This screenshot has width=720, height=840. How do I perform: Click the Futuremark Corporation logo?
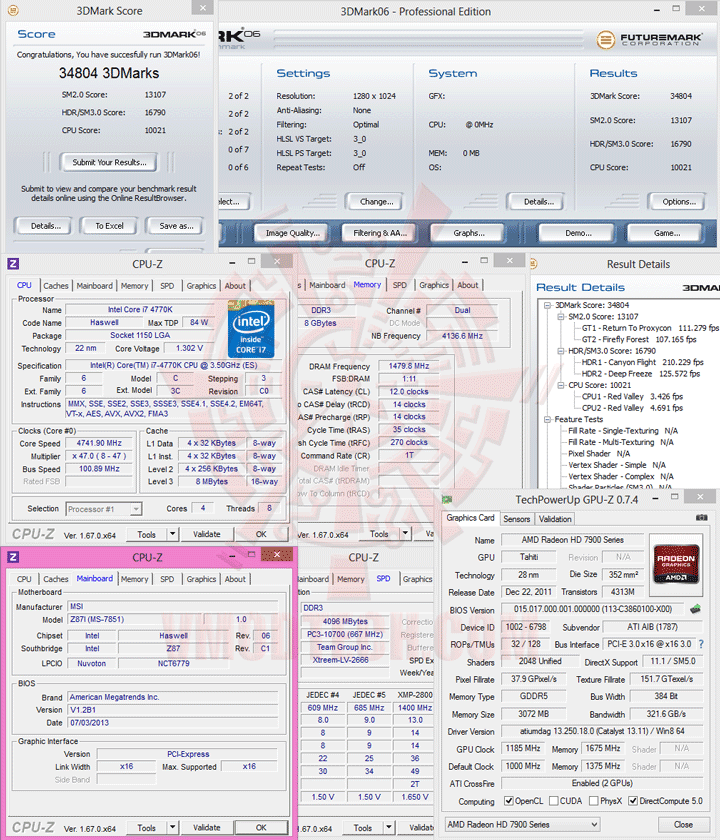tap(649, 39)
